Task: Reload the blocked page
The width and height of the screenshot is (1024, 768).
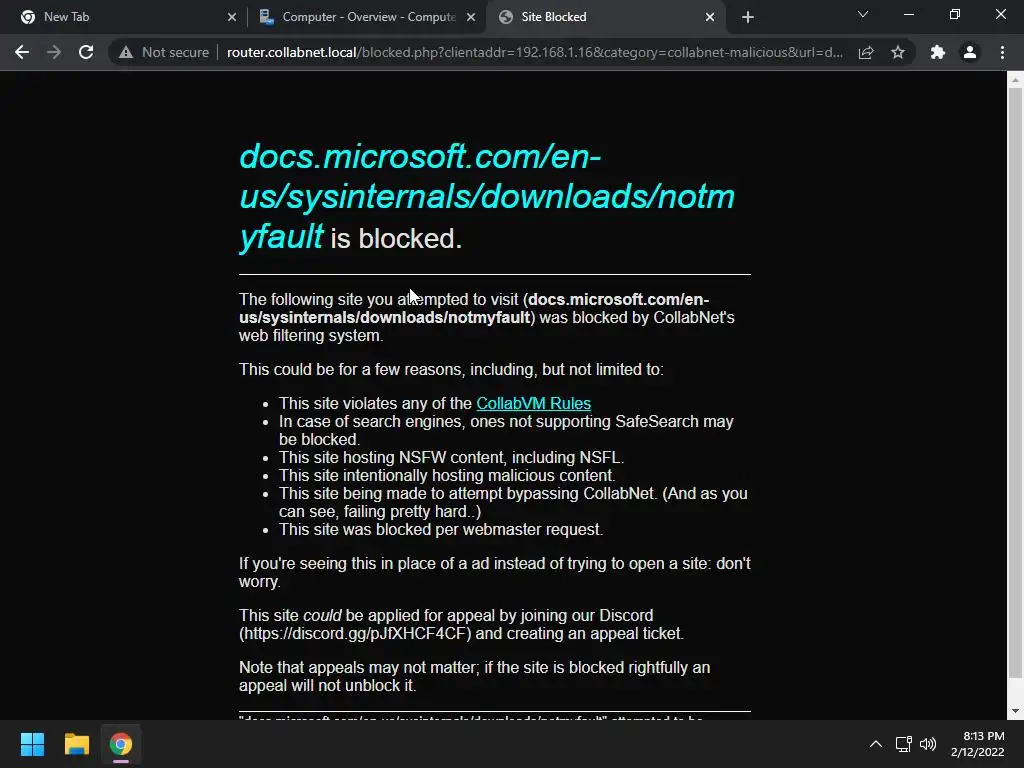Action: (86, 52)
